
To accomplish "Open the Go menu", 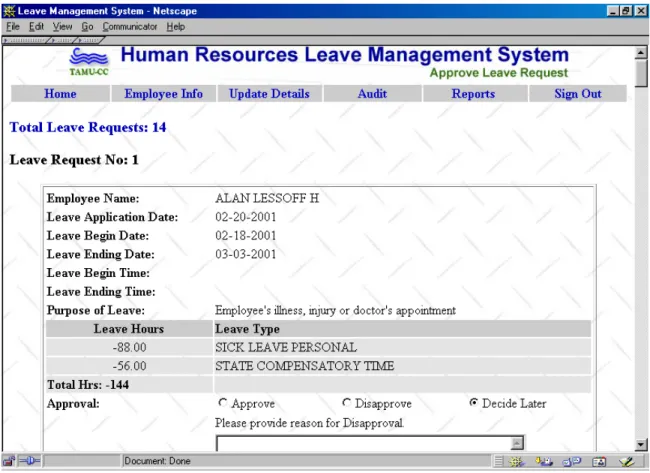I will 87,27.
